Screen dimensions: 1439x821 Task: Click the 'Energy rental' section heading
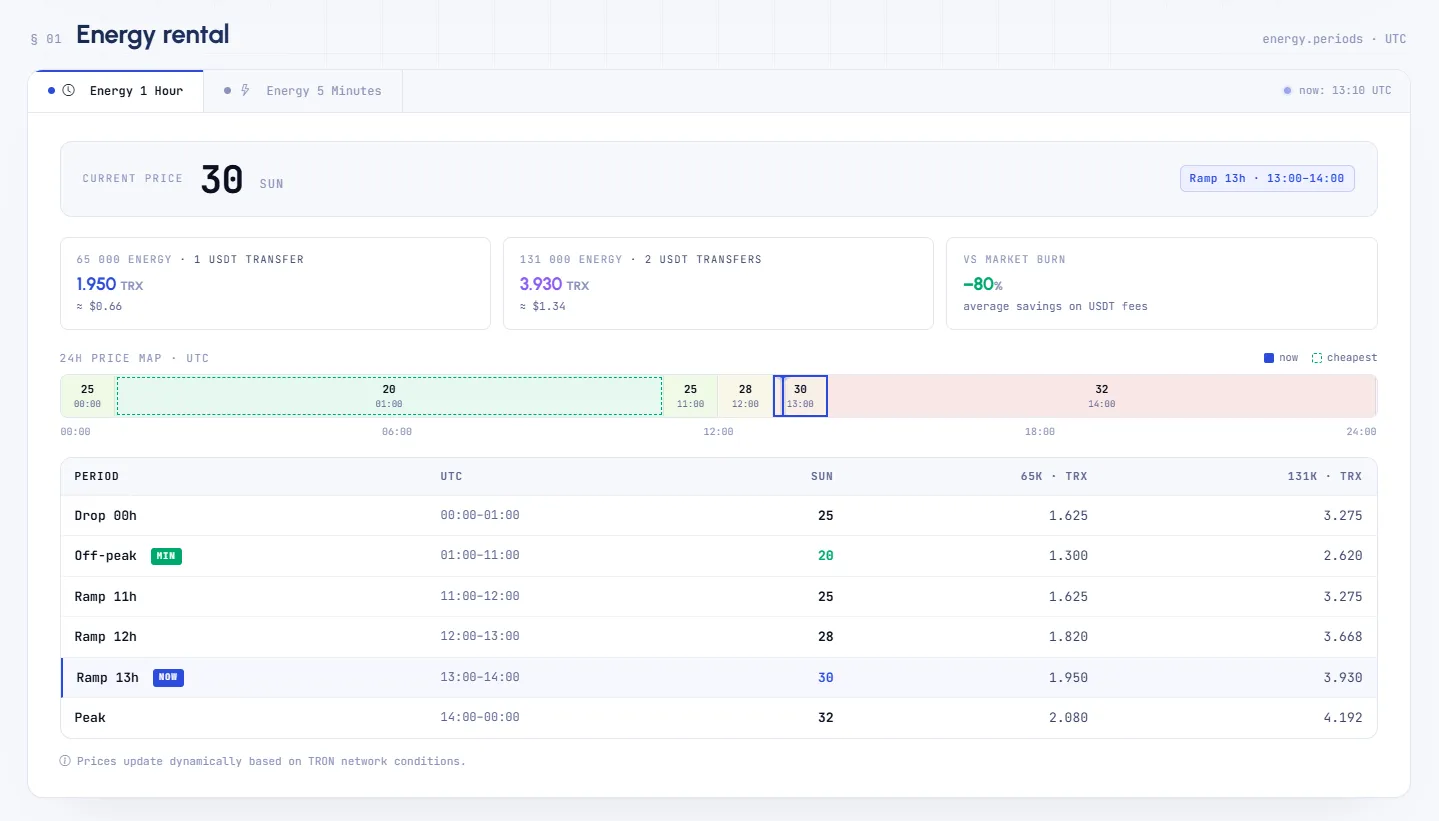click(152, 35)
